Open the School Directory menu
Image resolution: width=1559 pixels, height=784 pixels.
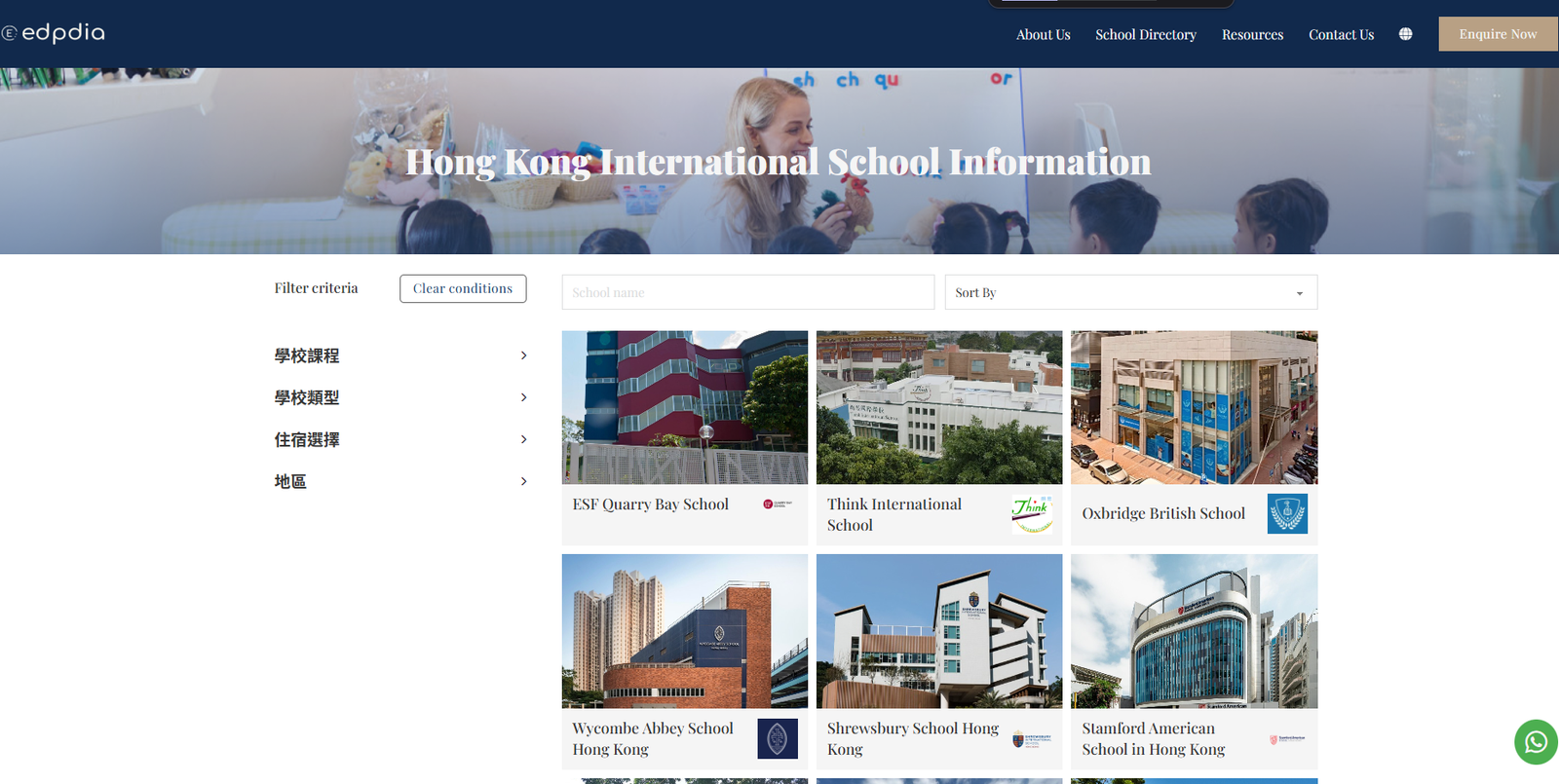pyautogui.click(x=1145, y=34)
